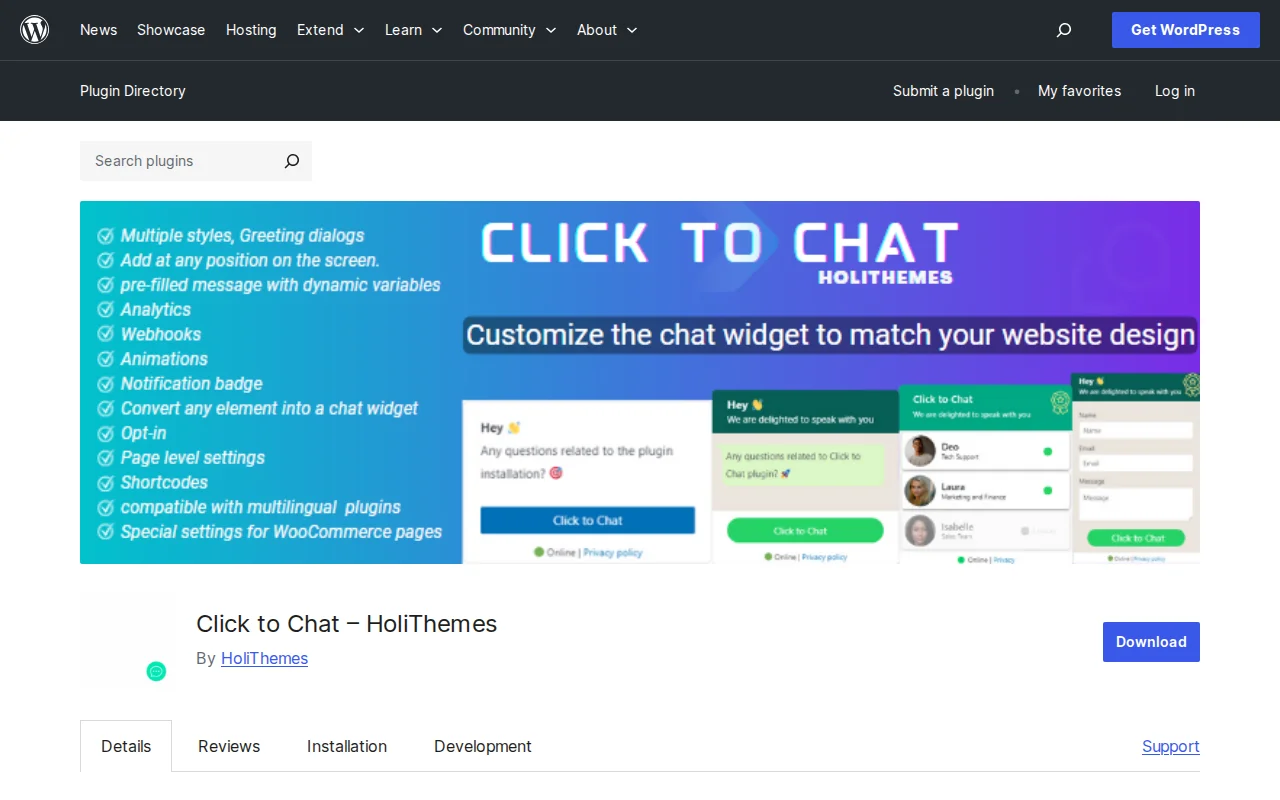Click the green chat badge on the plugin icon
The width and height of the screenshot is (1280, 800).
(156, 671)
